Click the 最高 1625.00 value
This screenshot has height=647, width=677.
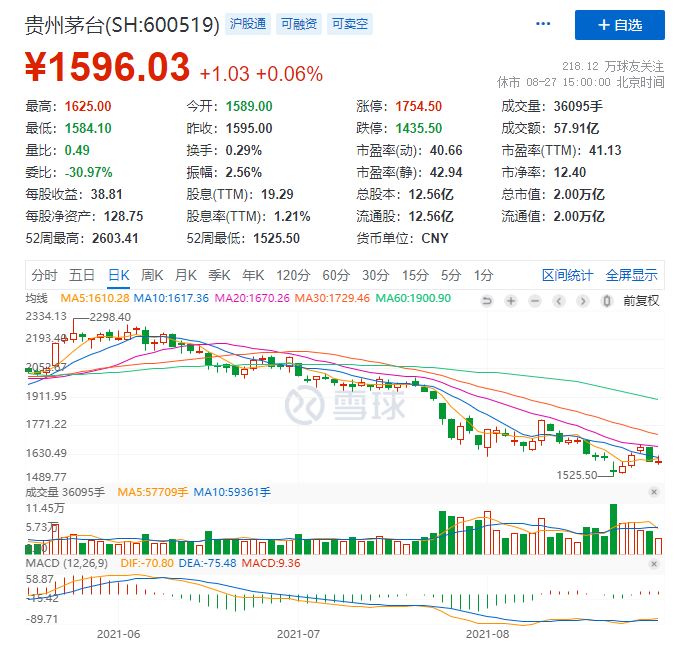pyautogui.click(x=88, y=106)
